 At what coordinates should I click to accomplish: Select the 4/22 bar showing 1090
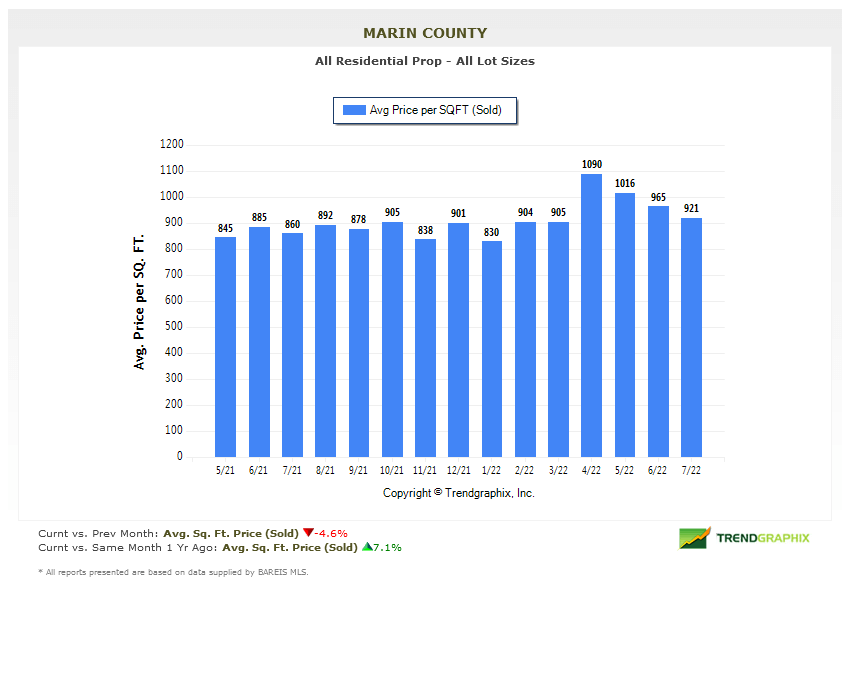point(592,315)
